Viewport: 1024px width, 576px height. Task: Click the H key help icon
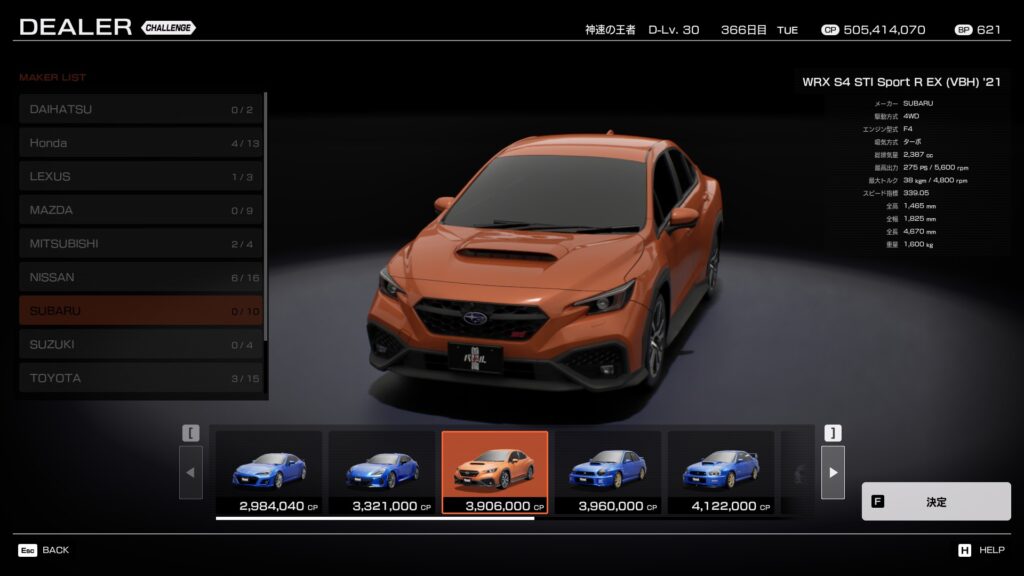(x=965, y=550)
